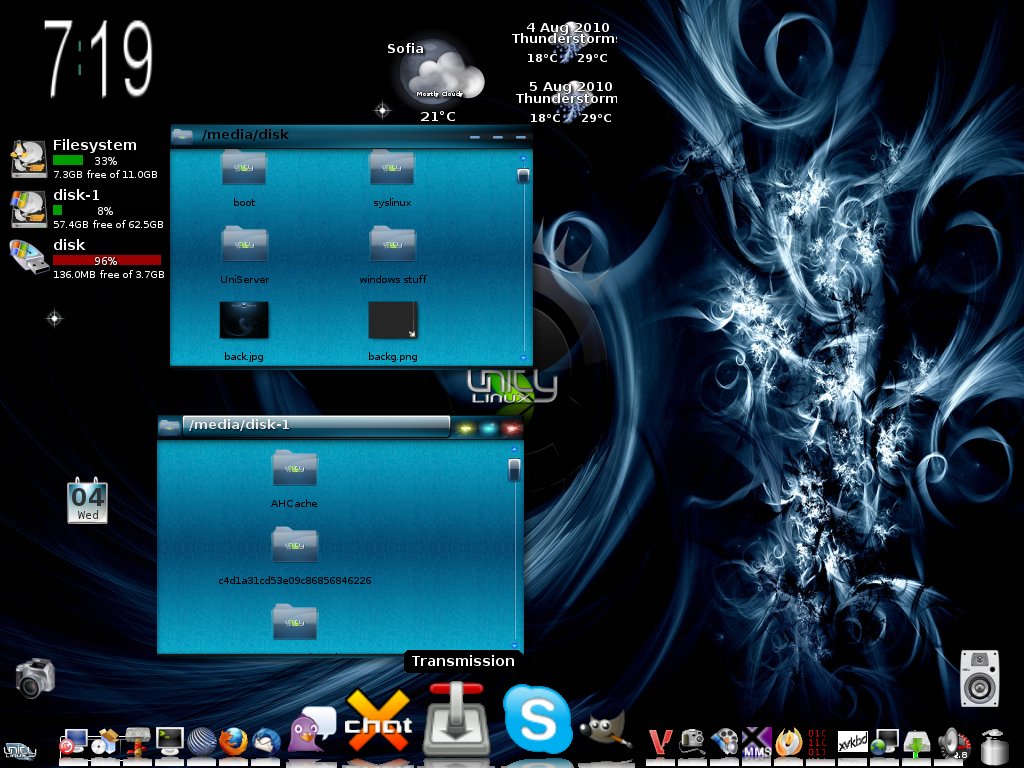This screenshot has width=1024, height=768.
Task: Open the terminal icon in the dock
Action: [170, 741]
